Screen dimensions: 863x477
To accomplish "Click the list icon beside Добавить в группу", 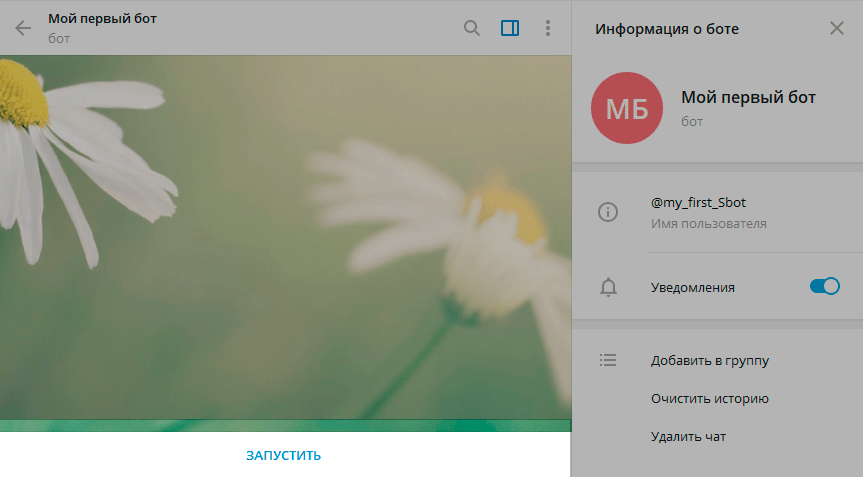I will [x=608, y=360].
